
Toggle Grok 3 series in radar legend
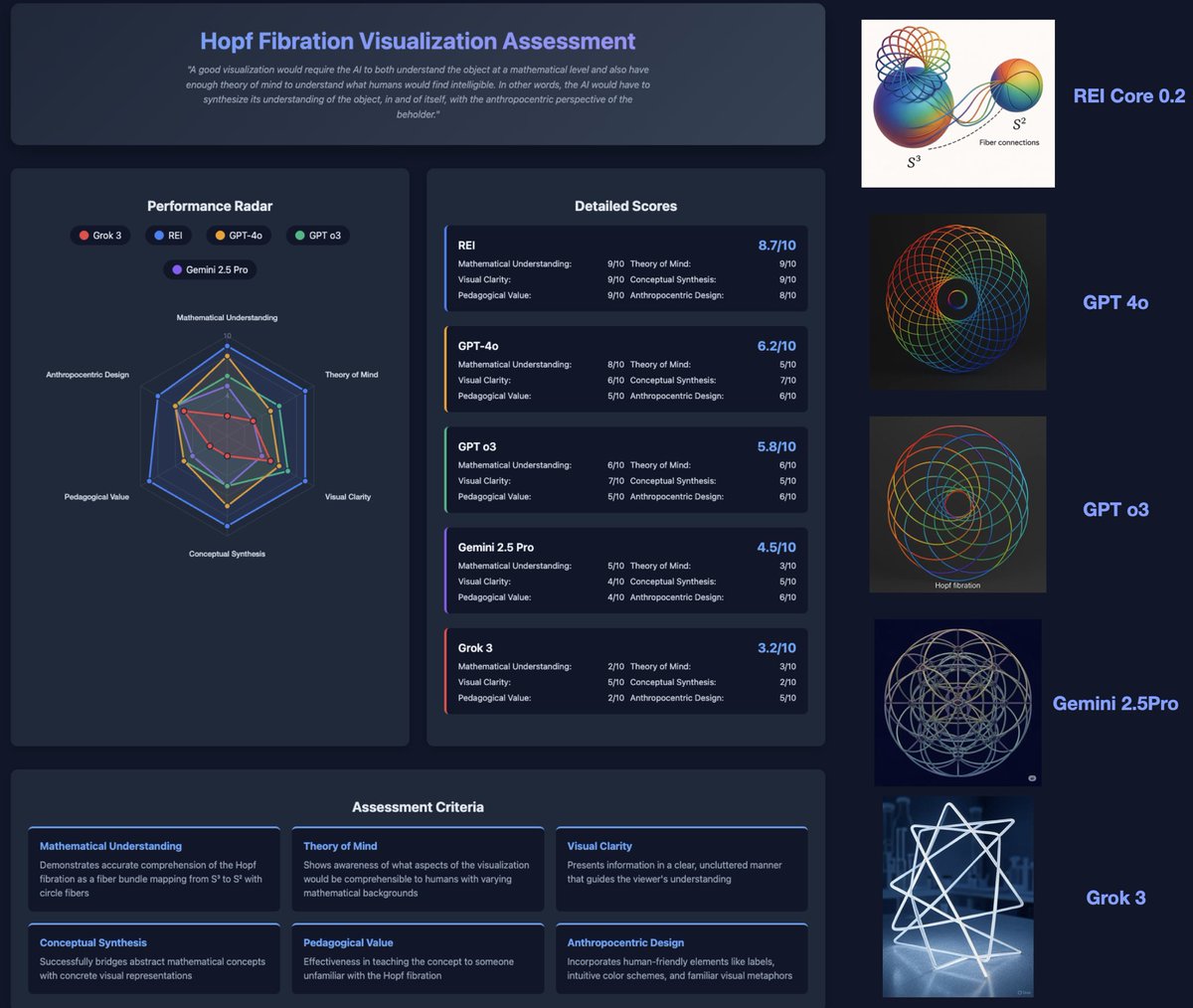[99, 236]
